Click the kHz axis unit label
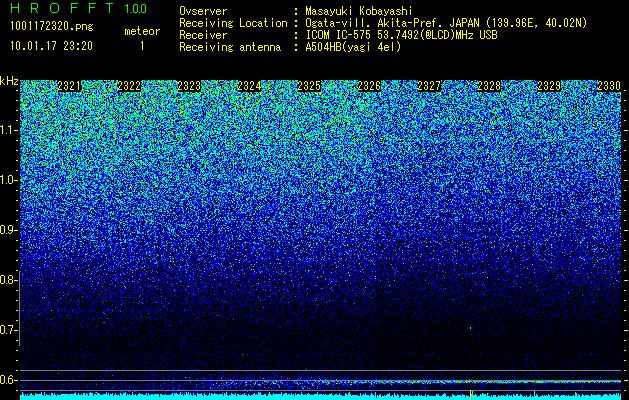Image resolution: width=629 pixels, height=400 pixels. (9, 81)
